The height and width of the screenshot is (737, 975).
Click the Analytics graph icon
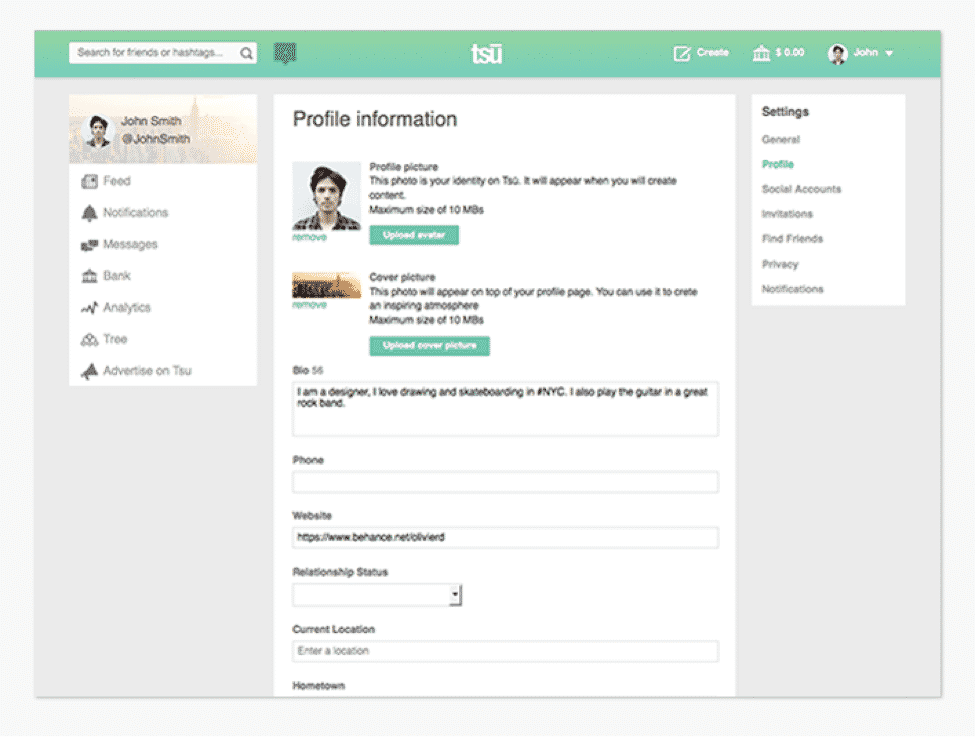click(89, 308)
